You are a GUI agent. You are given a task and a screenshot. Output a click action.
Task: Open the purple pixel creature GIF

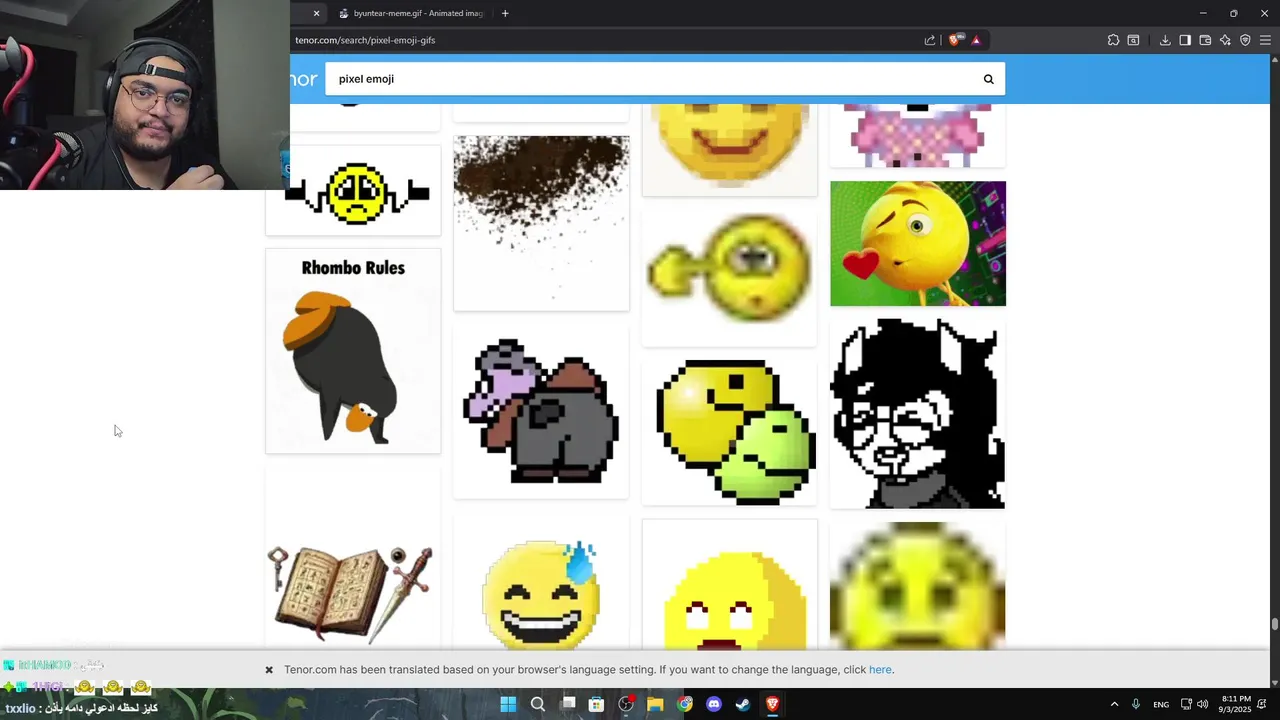tap(541, 412)
